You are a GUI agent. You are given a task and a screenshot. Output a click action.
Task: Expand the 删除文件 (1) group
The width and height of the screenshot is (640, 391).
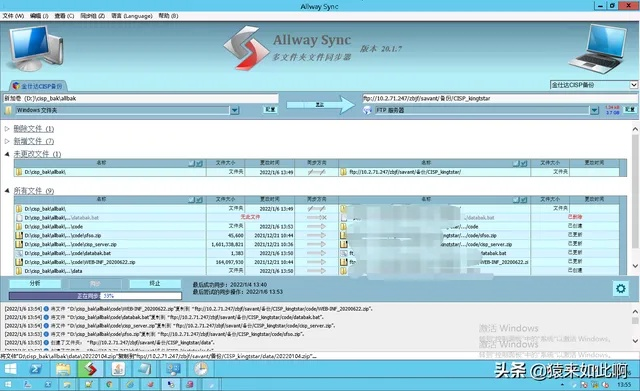[7, 129]
